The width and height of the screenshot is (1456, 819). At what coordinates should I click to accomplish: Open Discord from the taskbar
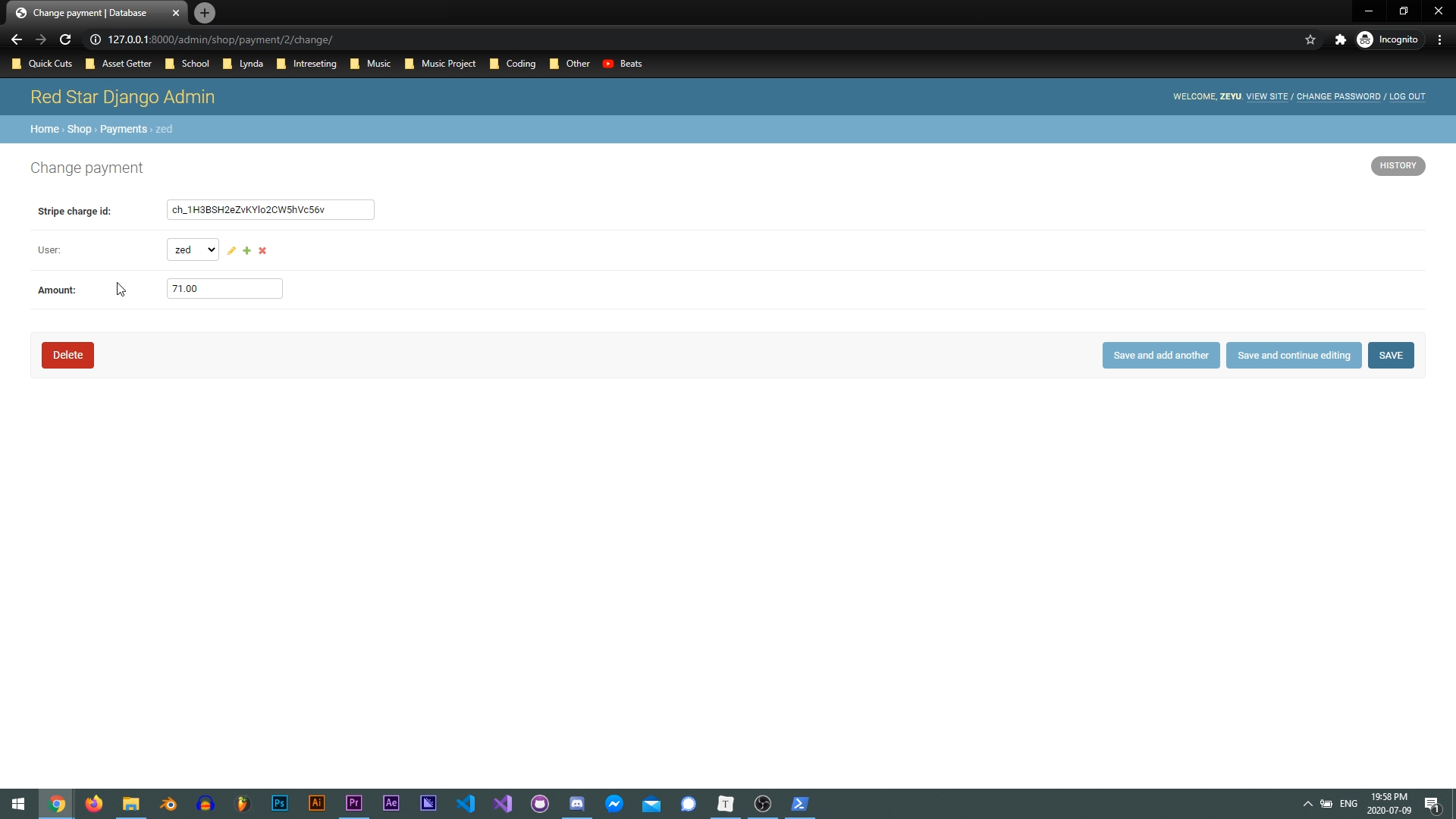(x=576, y=804)
